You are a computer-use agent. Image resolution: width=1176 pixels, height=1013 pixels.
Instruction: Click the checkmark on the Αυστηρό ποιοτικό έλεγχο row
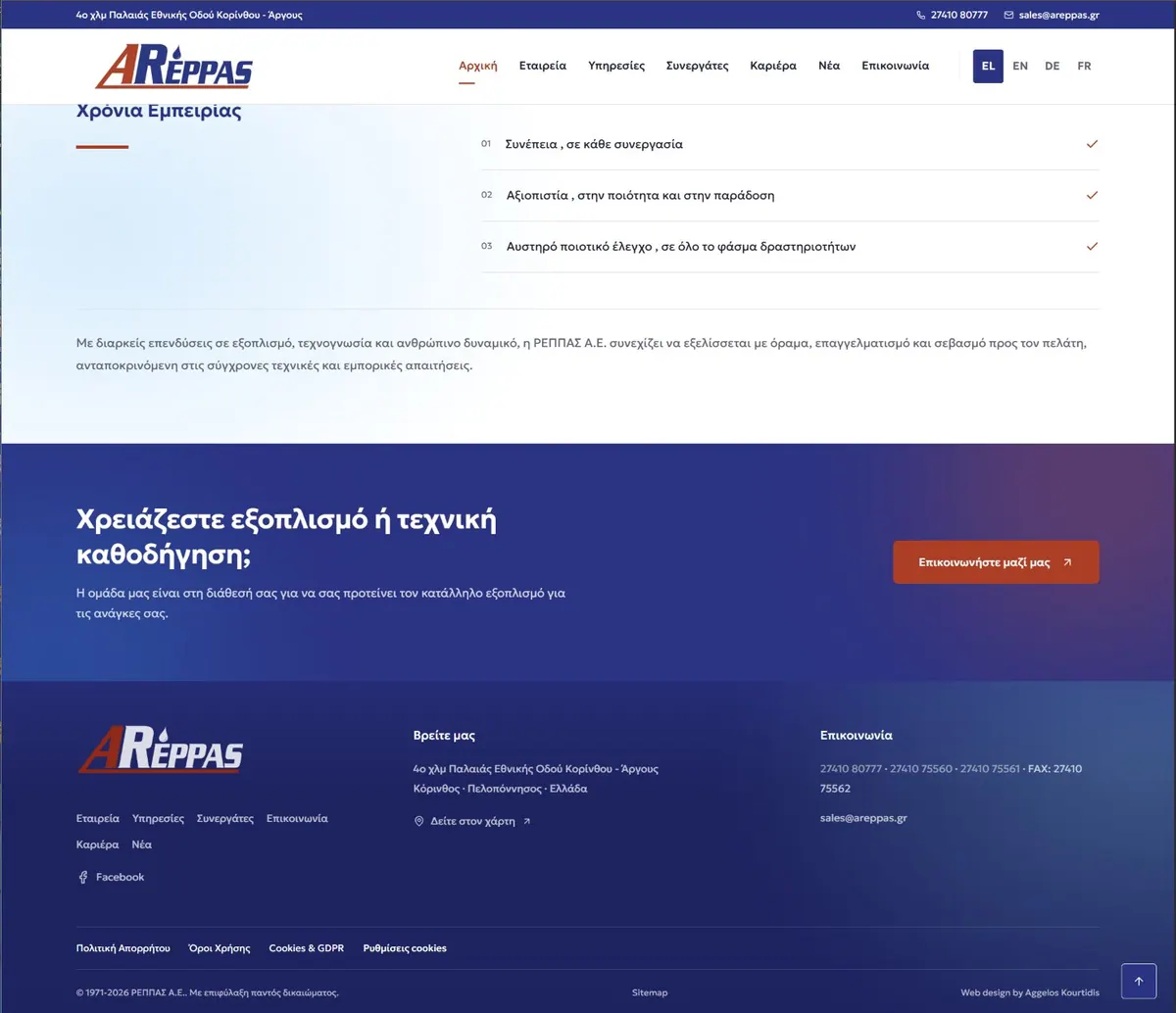(1092, 246)
